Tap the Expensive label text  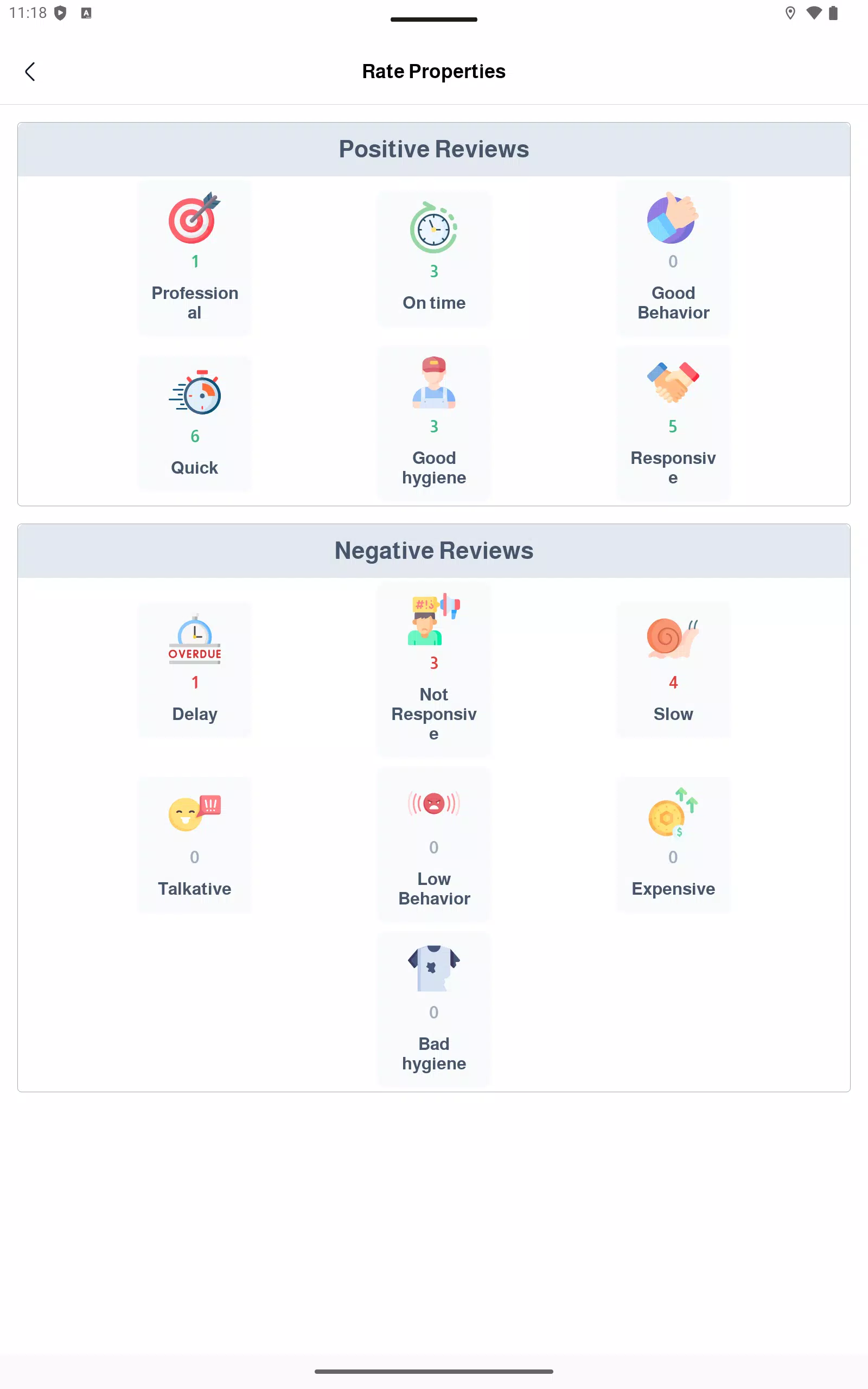point(673,889)
